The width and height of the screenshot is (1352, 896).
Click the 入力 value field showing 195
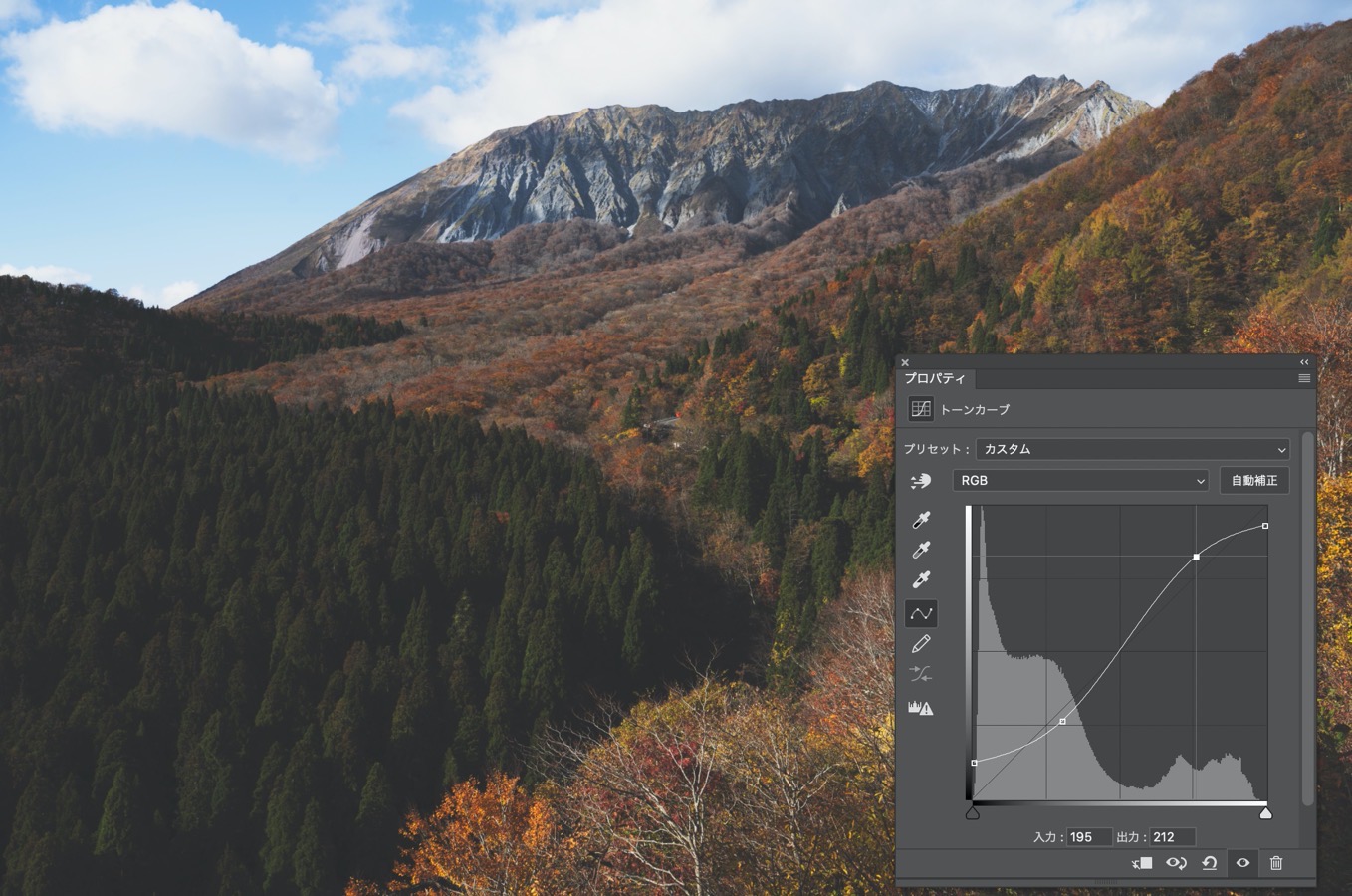[x=1089, y=837]
